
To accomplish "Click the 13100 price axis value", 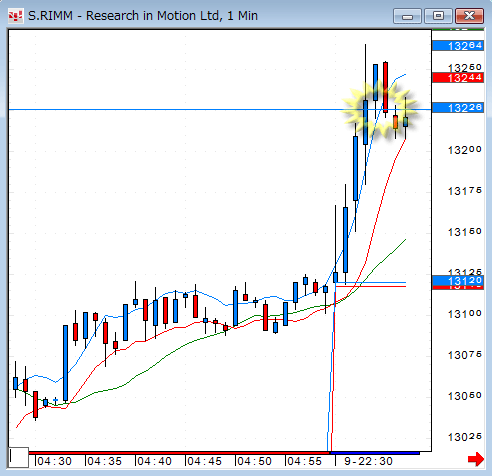I will (x=465, y=314).
